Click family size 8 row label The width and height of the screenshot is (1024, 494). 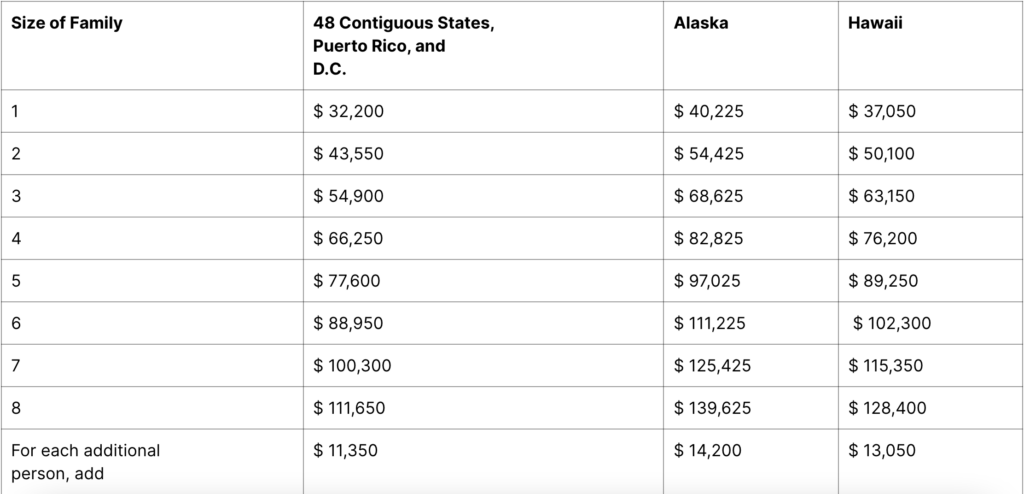click(16, 408)
